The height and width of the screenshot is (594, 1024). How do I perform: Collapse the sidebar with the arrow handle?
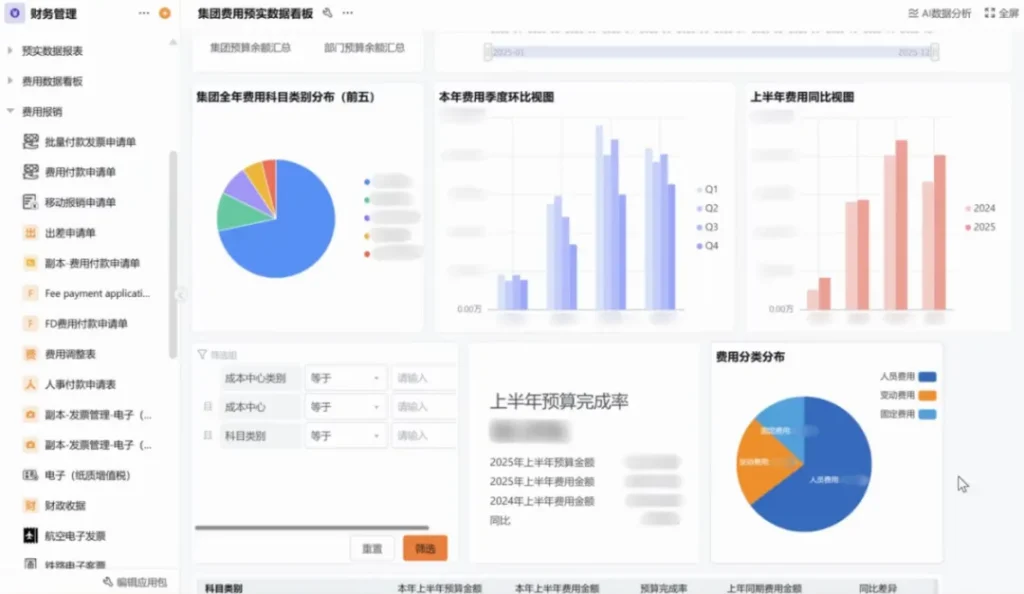180,294
